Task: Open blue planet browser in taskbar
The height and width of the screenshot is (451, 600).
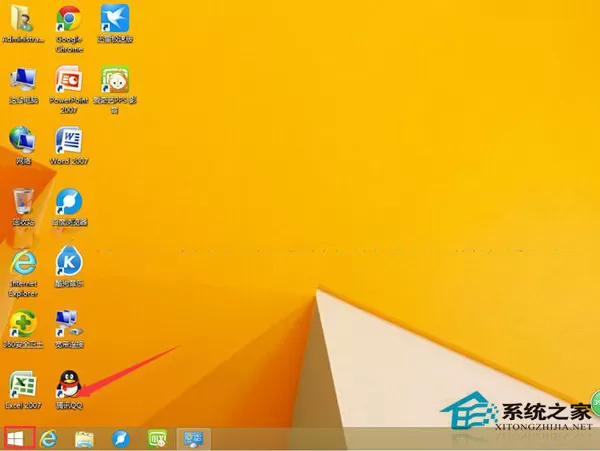Action: (121, 439)
